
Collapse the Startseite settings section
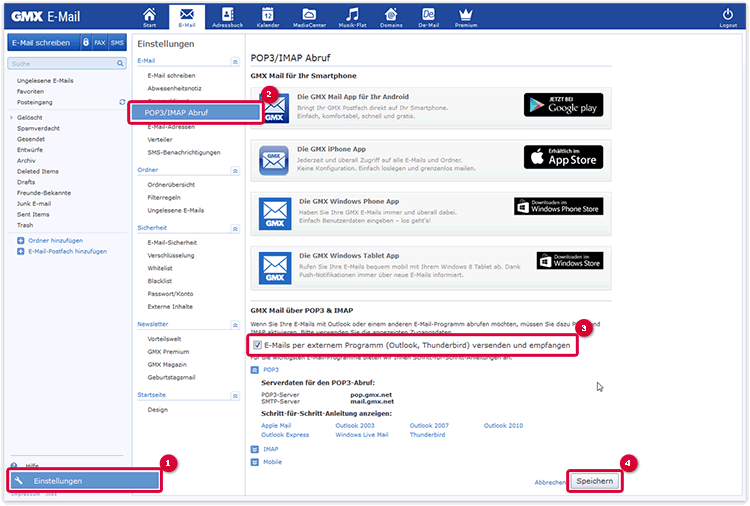coord(235,396)
